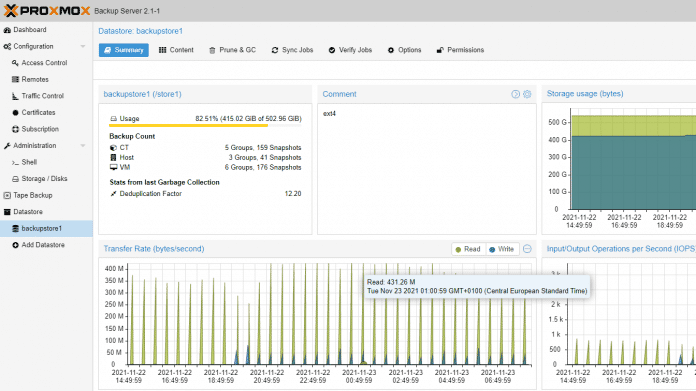Collapse the Administration section arrow

83,146
